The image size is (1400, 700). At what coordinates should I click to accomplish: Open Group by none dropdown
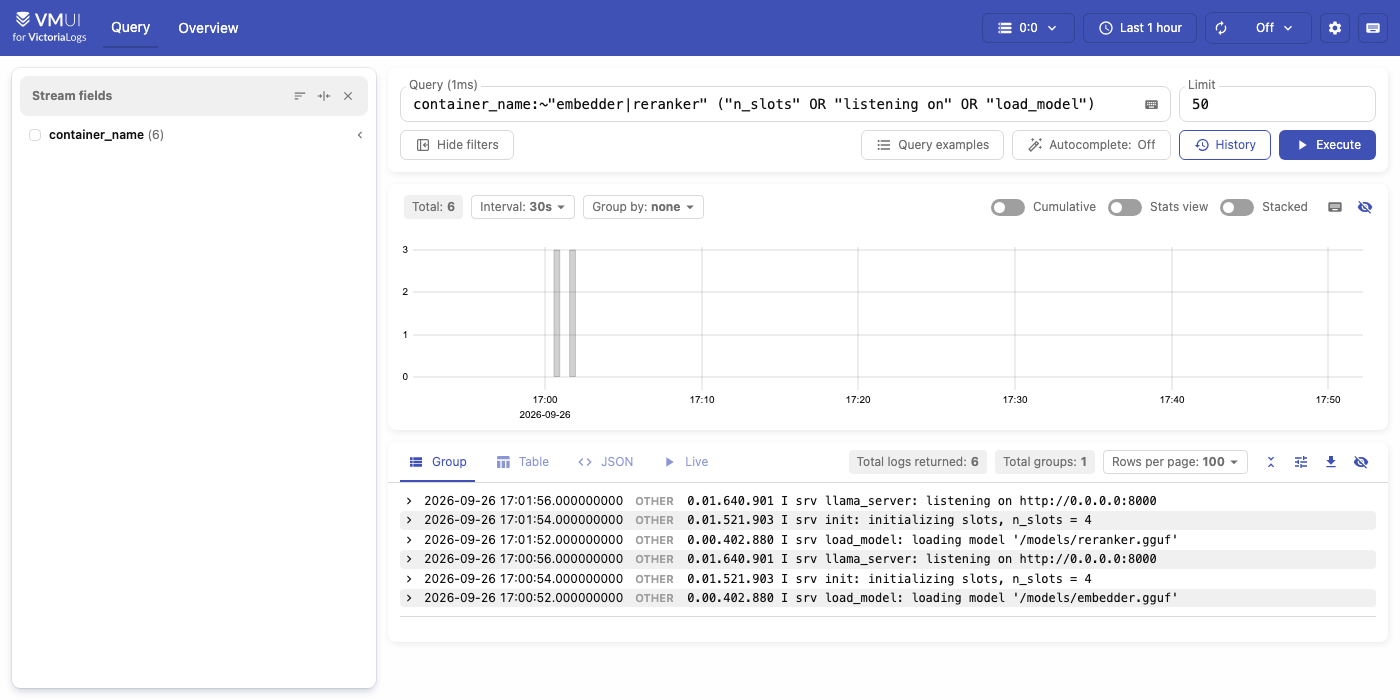click(x=643, y=207)
